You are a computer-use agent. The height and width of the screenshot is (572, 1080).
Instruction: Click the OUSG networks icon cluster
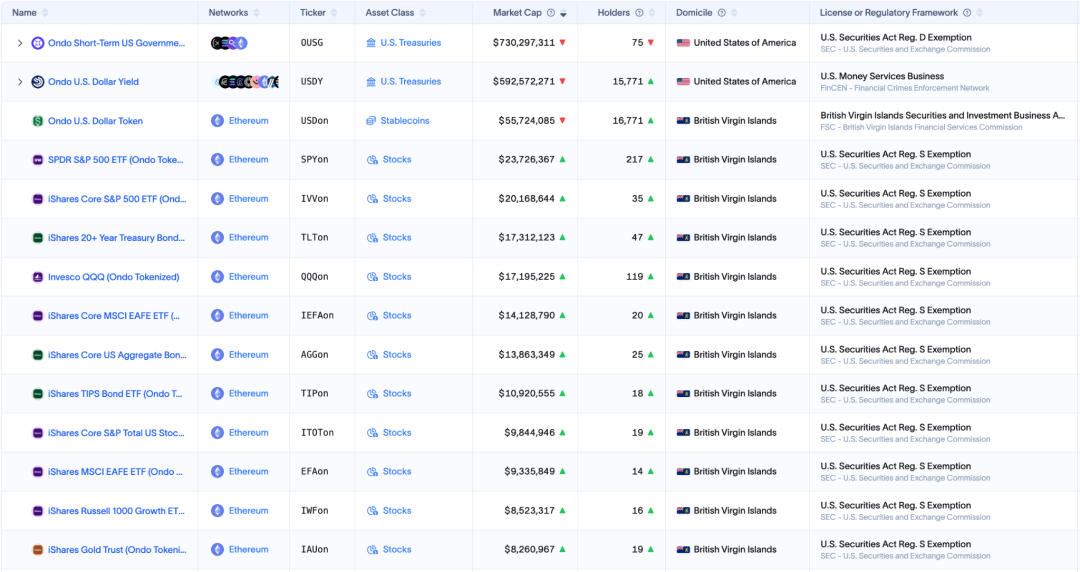click(x=229, y=43)
